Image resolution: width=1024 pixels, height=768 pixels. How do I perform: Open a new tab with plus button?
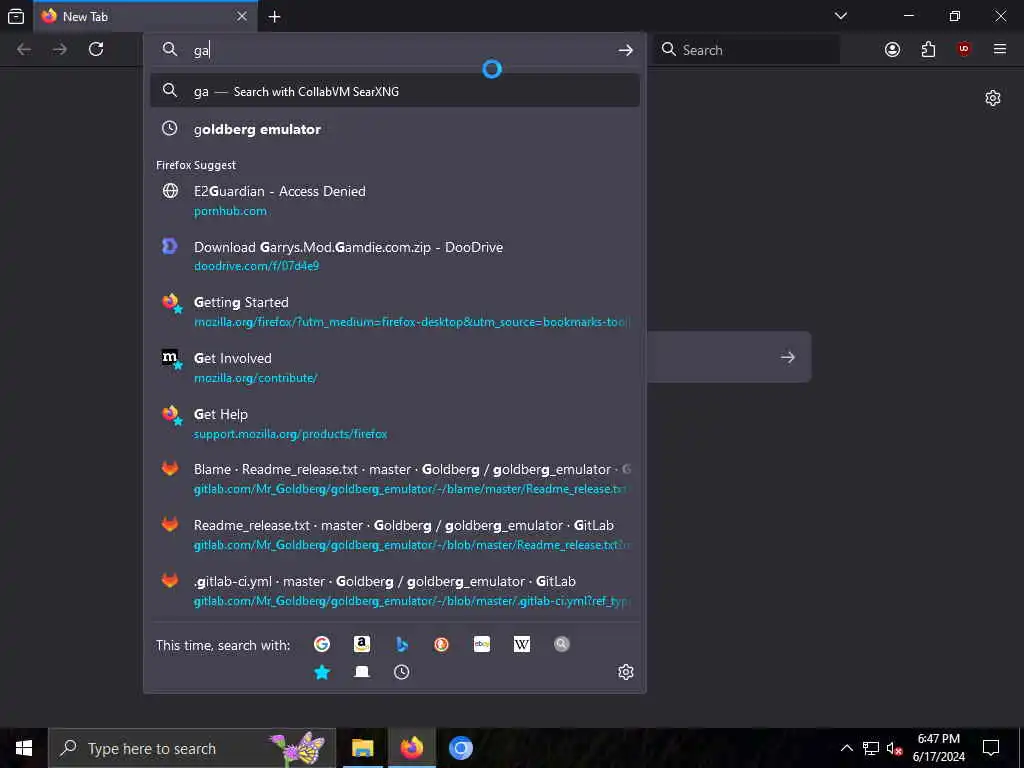click(x=274, y=17)
